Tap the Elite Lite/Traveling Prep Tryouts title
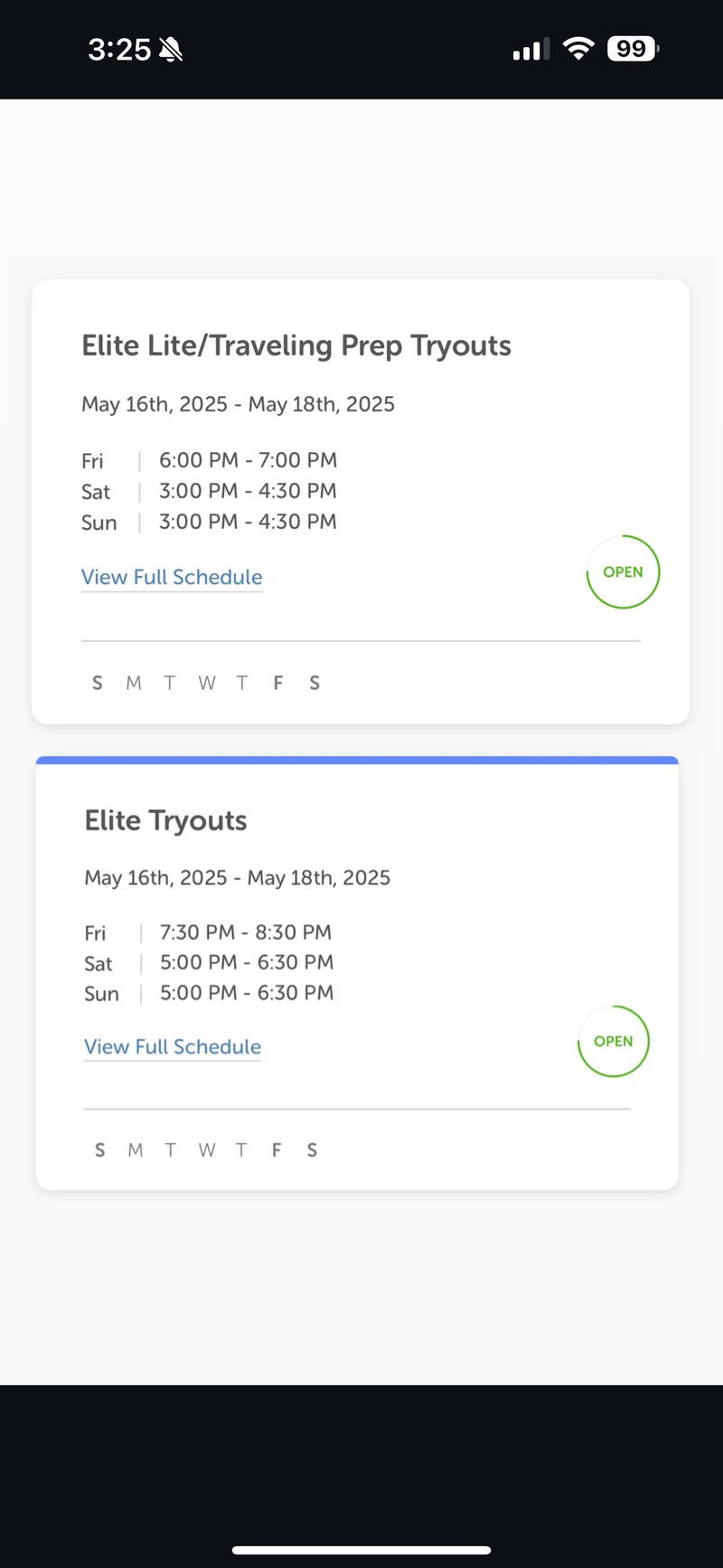The width and height of the screenshot is (723, 1568). click(296, 345)
